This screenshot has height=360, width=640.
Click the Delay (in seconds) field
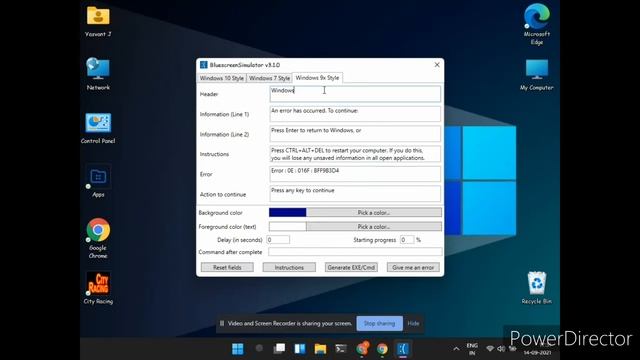click(x=278, y=240)
